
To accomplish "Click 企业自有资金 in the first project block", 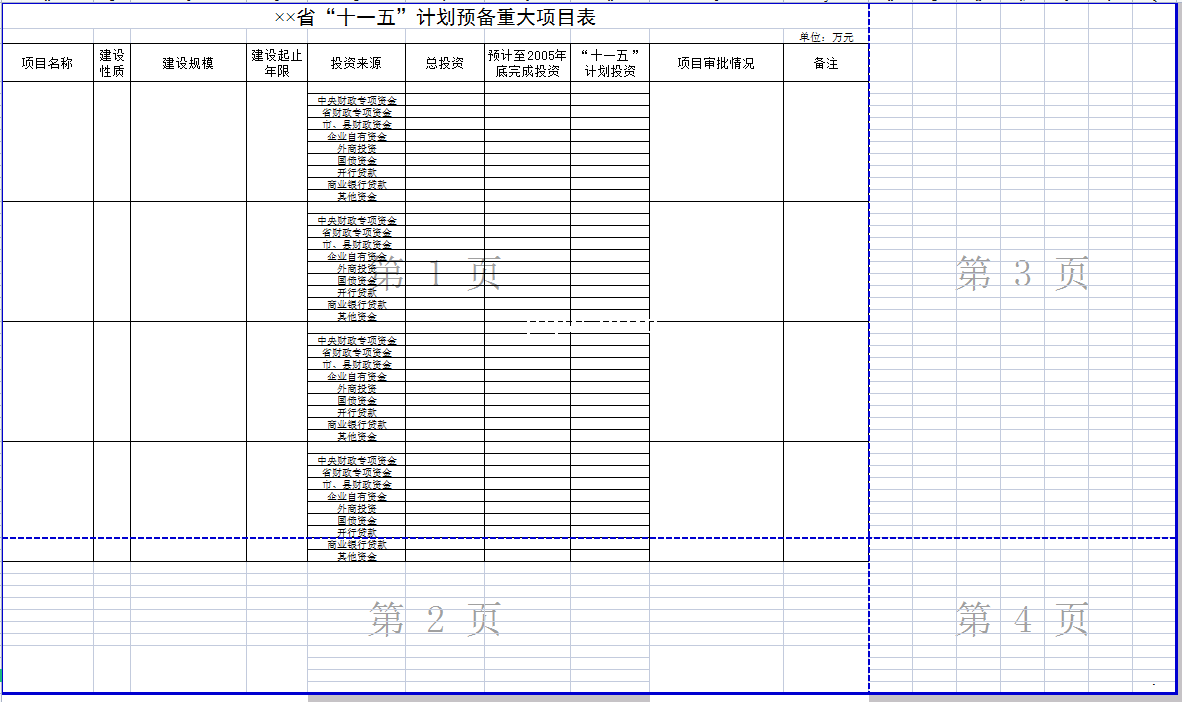I will pyautogui.click(x=357, y=137).
